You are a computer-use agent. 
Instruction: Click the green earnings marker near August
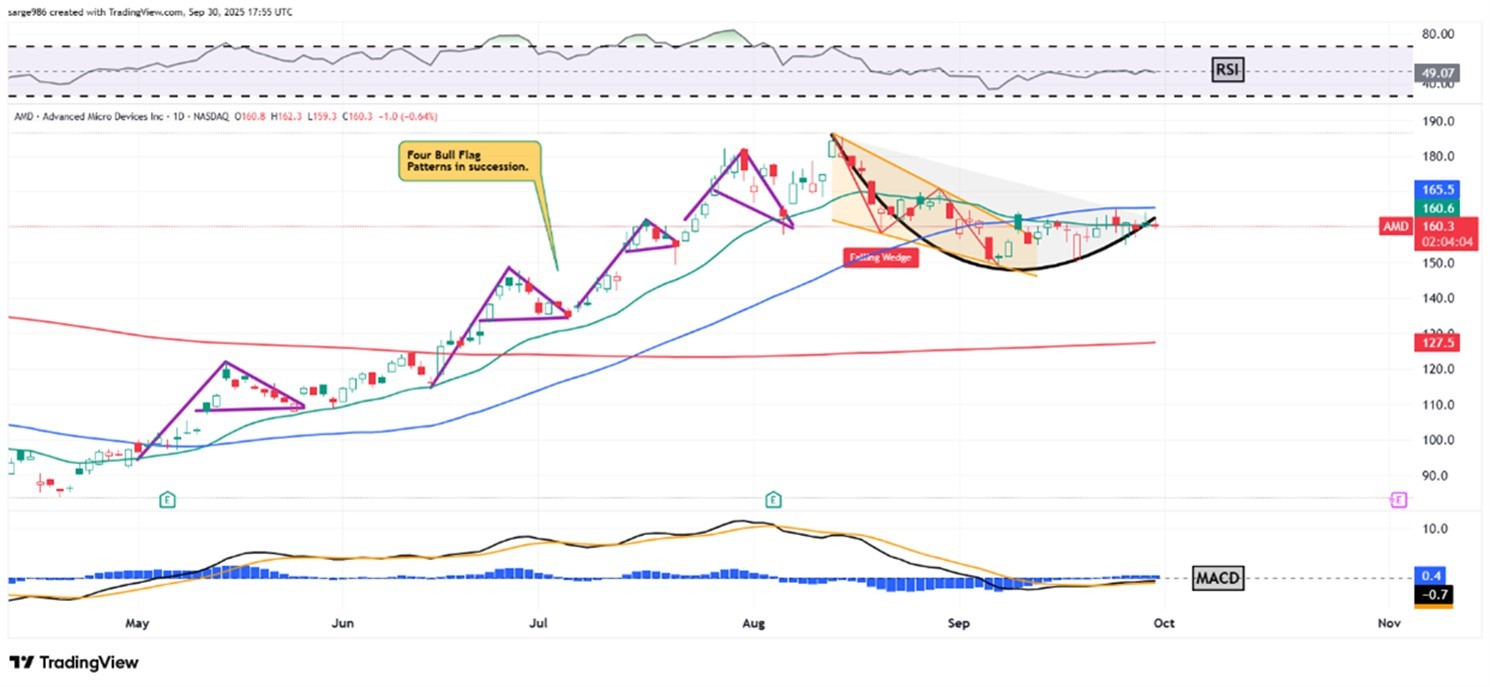[773, 498]
